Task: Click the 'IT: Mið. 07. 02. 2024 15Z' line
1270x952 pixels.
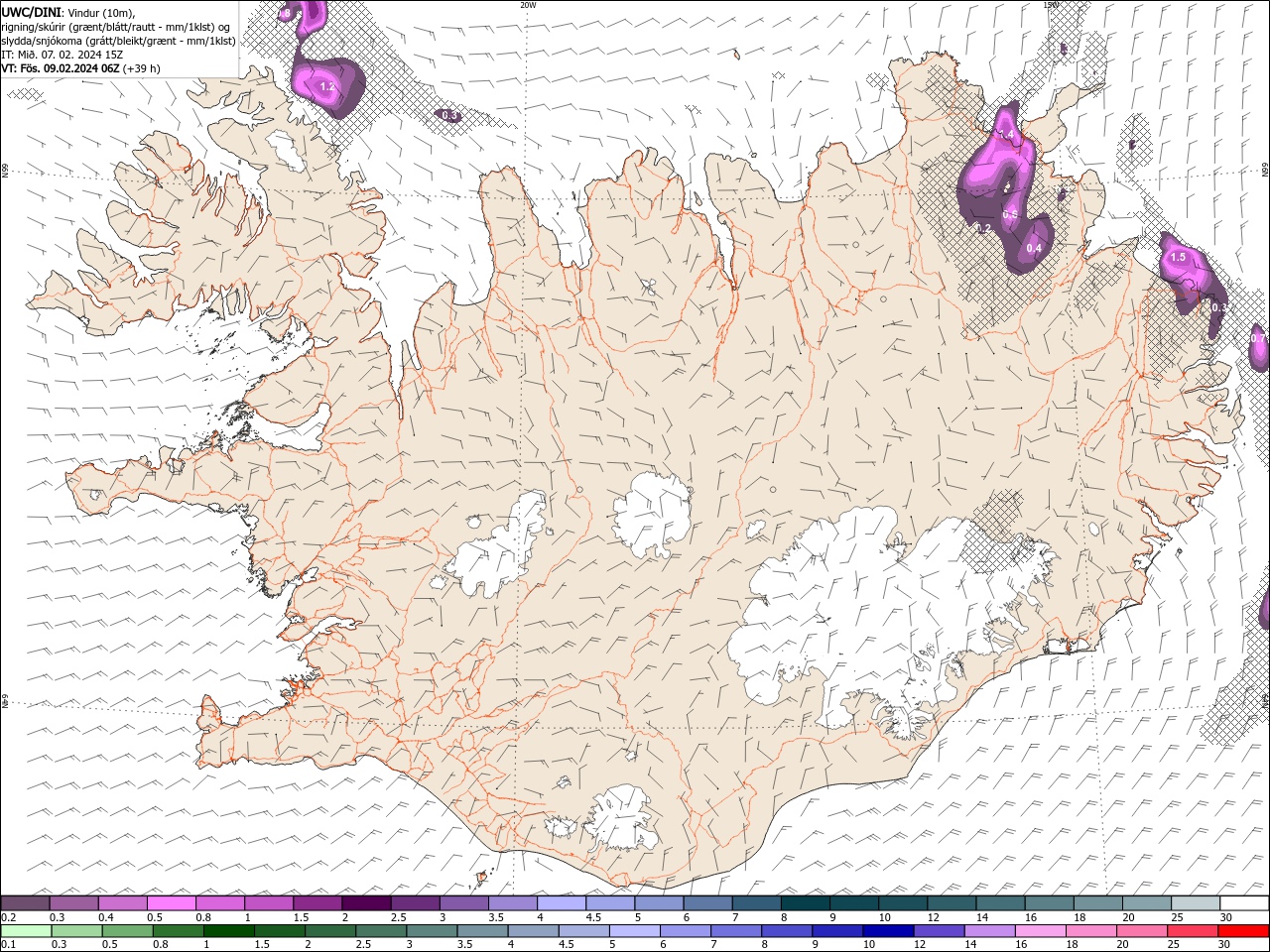Action: click(63, 55)
